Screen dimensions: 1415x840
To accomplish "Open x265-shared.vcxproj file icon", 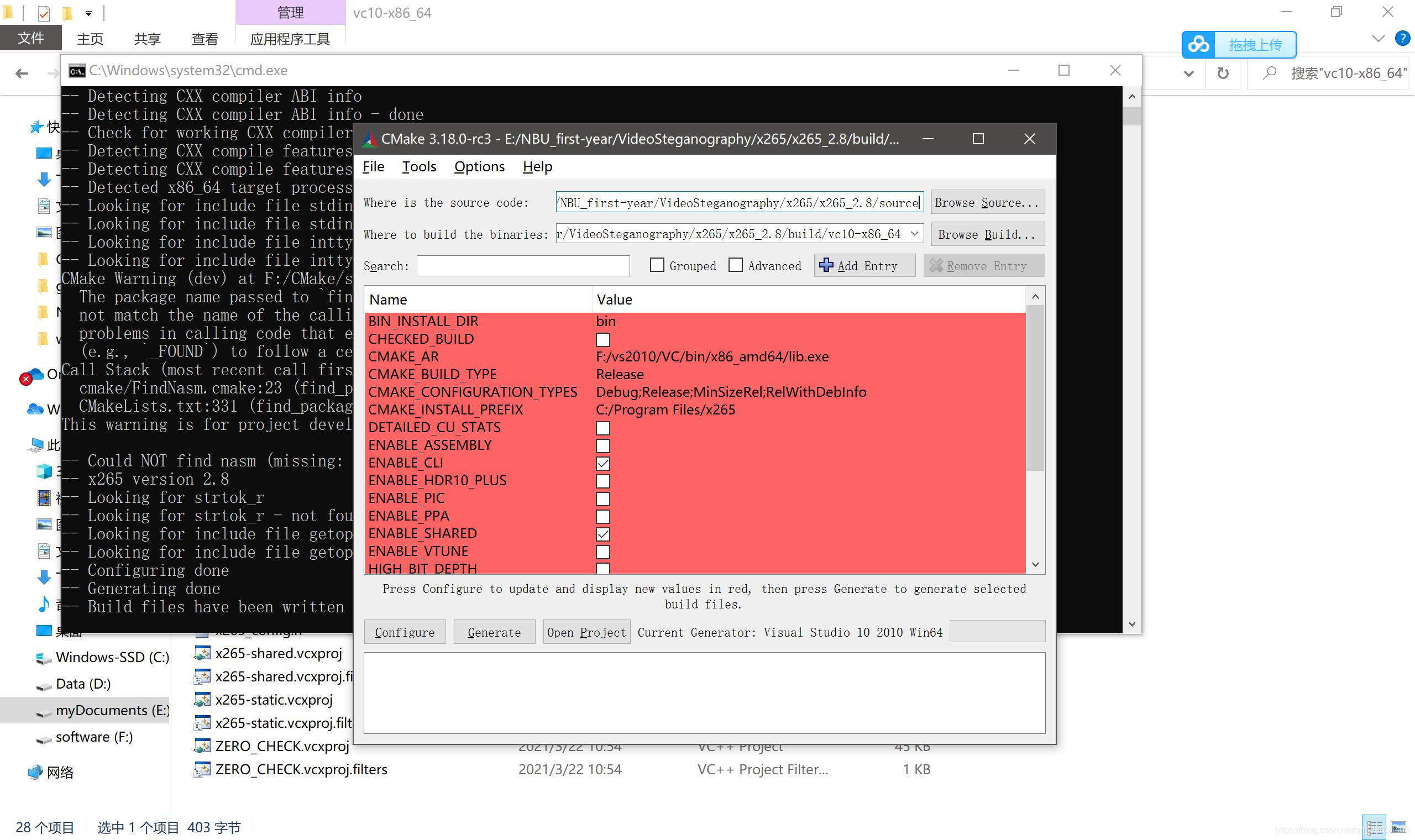I will pyautogui.click(x=202, y=653).
